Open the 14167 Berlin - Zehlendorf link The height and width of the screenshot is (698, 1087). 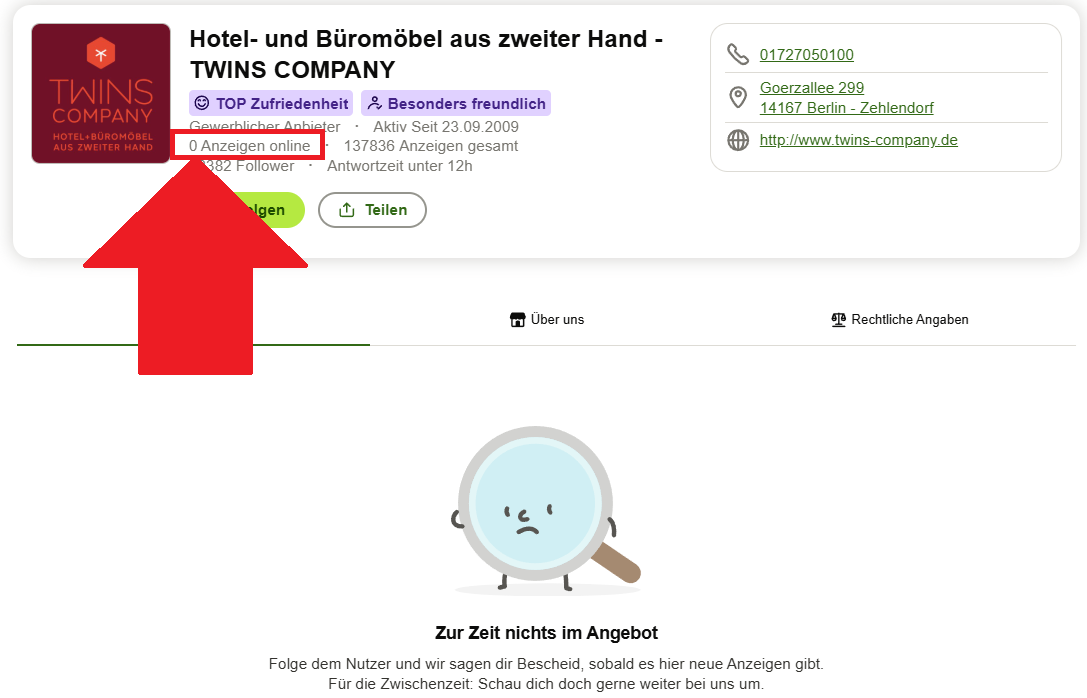tap(846, 108)
